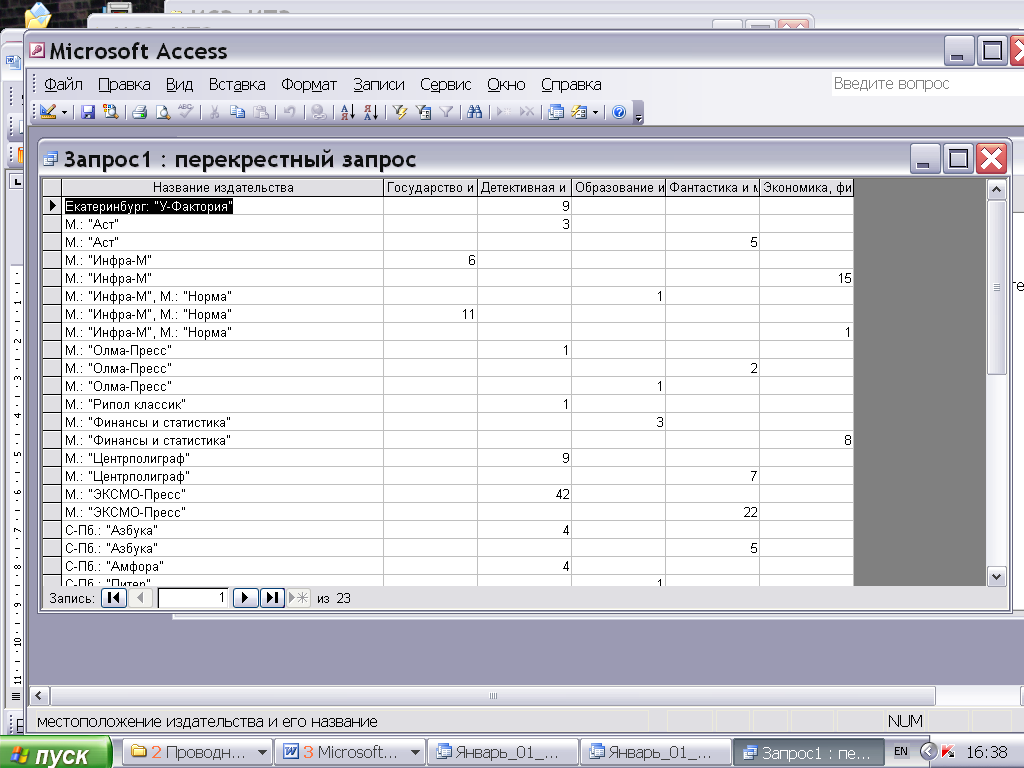Click the record number field
The width and height of the screenshot is (1024, 768).
[x=193, y=598]
